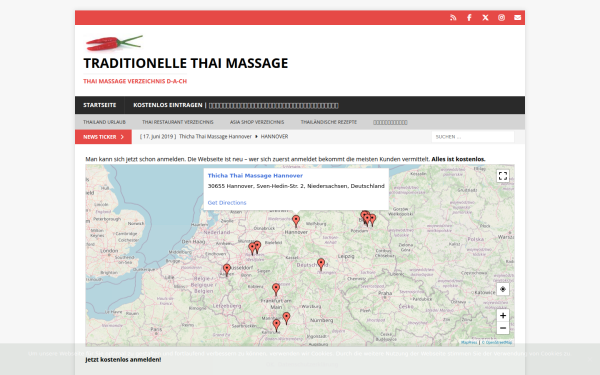Click the red chili pepper logo
This screenshot has height=375, width=600.
114,43
